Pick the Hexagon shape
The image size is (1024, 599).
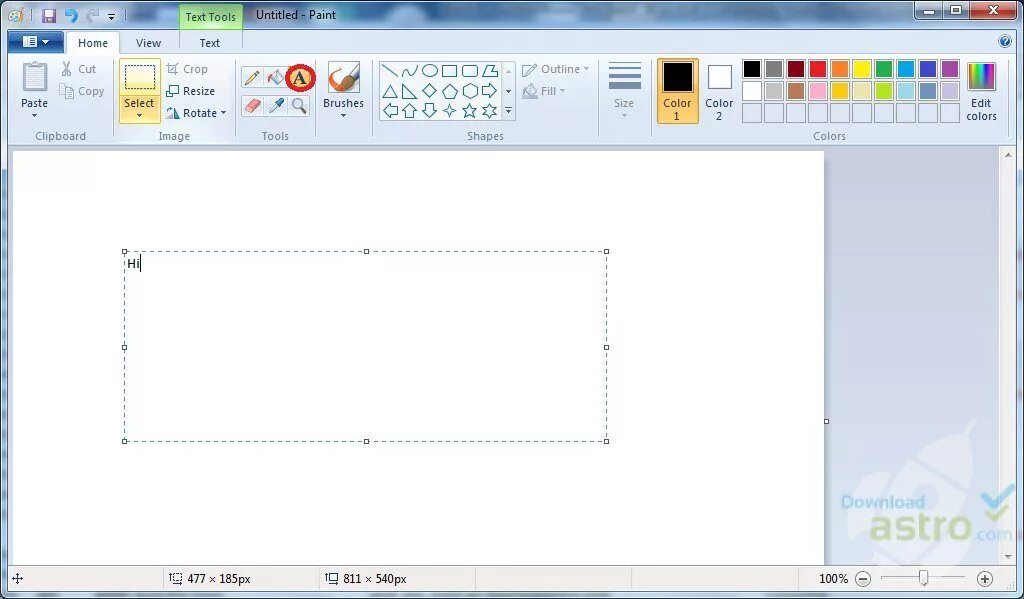(x=470, y=91)
